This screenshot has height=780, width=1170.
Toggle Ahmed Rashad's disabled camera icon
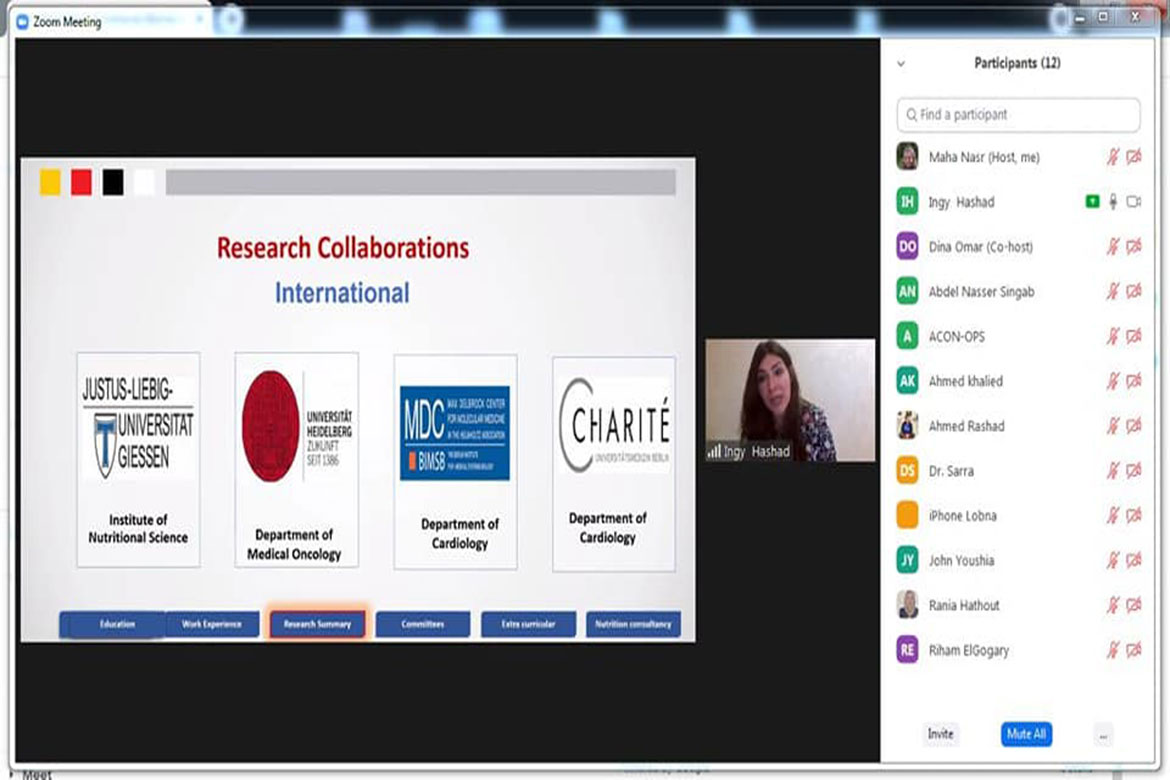[x=1133, y=425]
